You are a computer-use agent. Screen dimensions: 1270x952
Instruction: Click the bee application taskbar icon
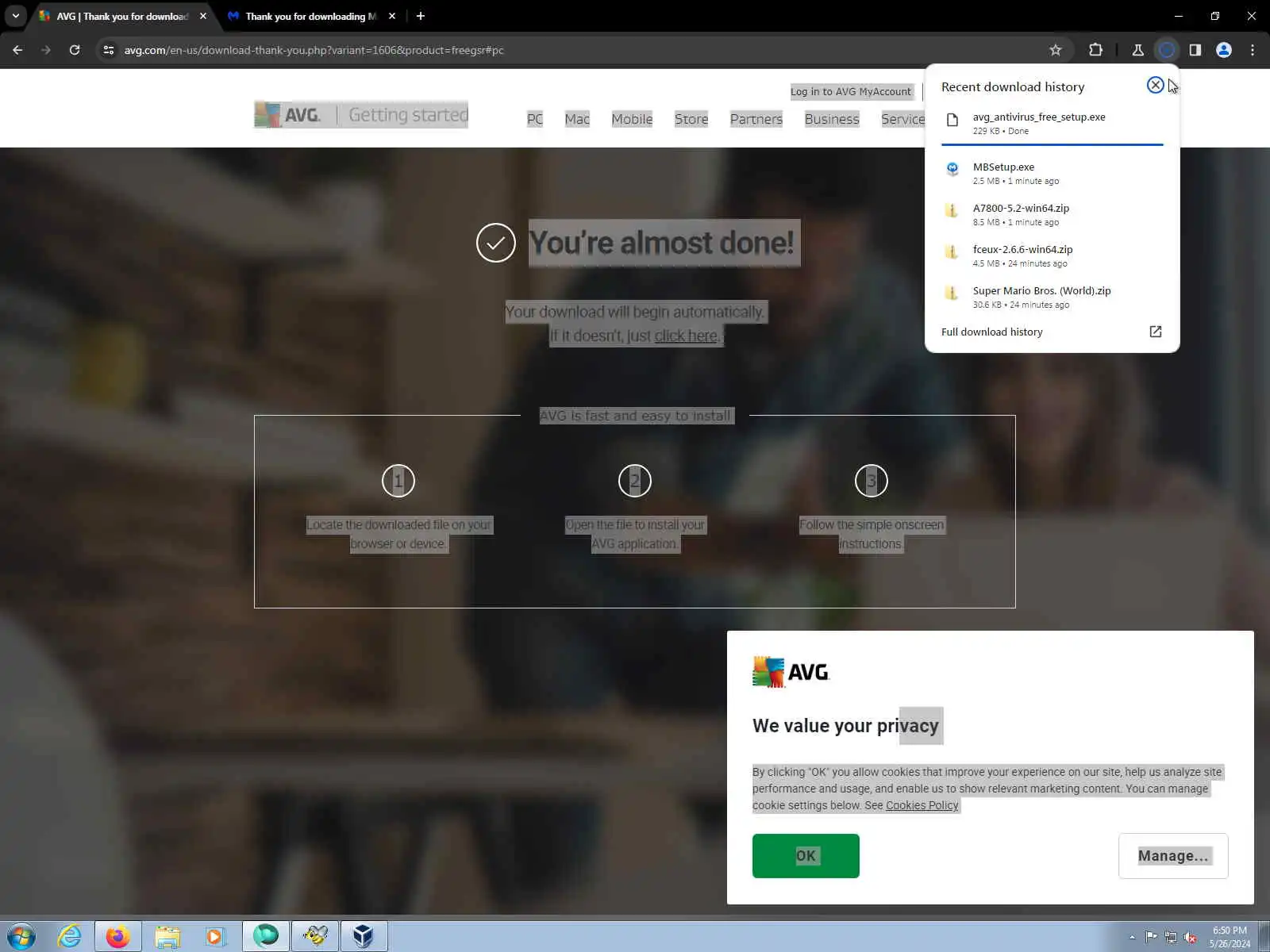click(314, 936)
